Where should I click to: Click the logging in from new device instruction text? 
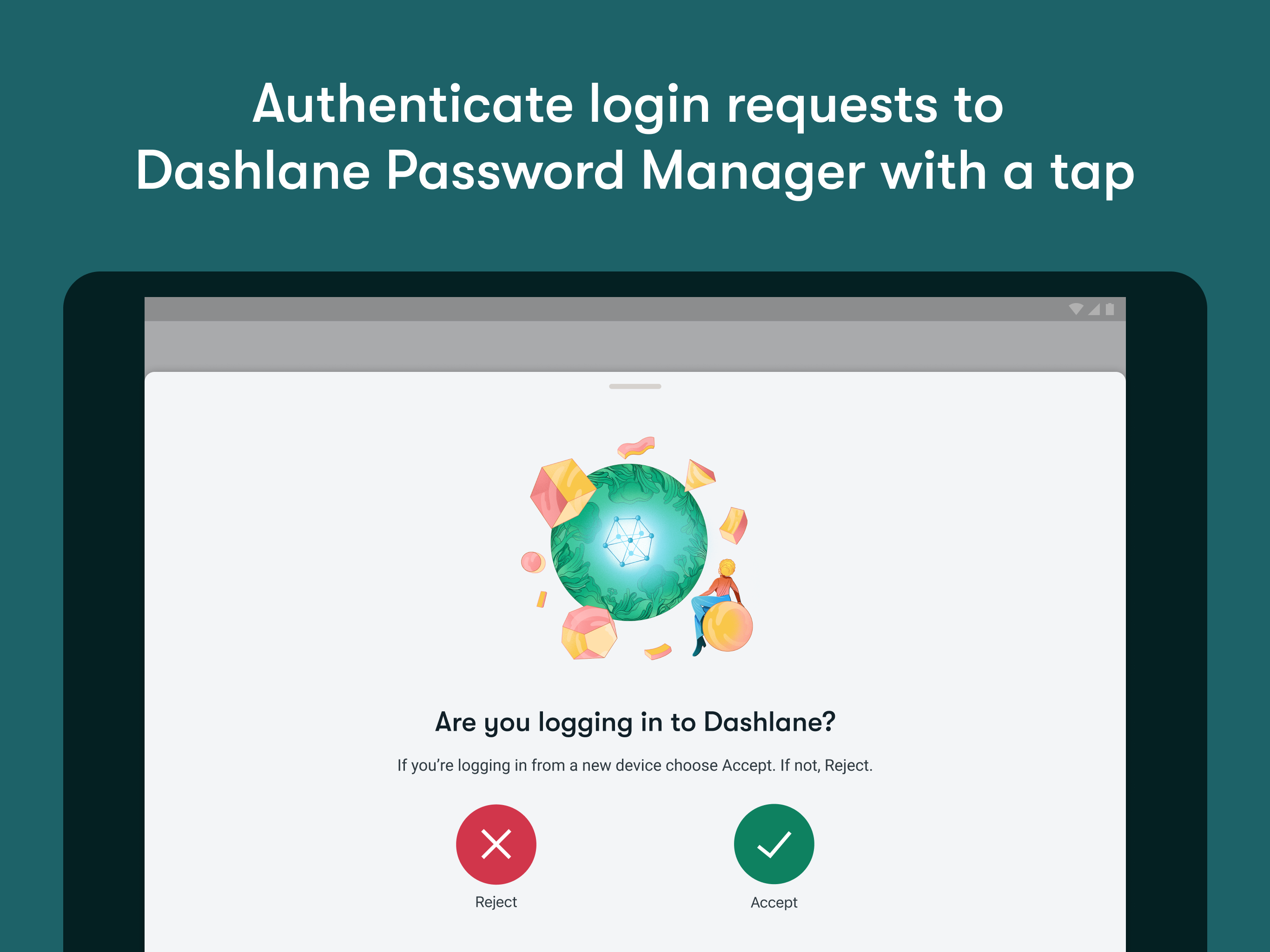coord(635,766)
